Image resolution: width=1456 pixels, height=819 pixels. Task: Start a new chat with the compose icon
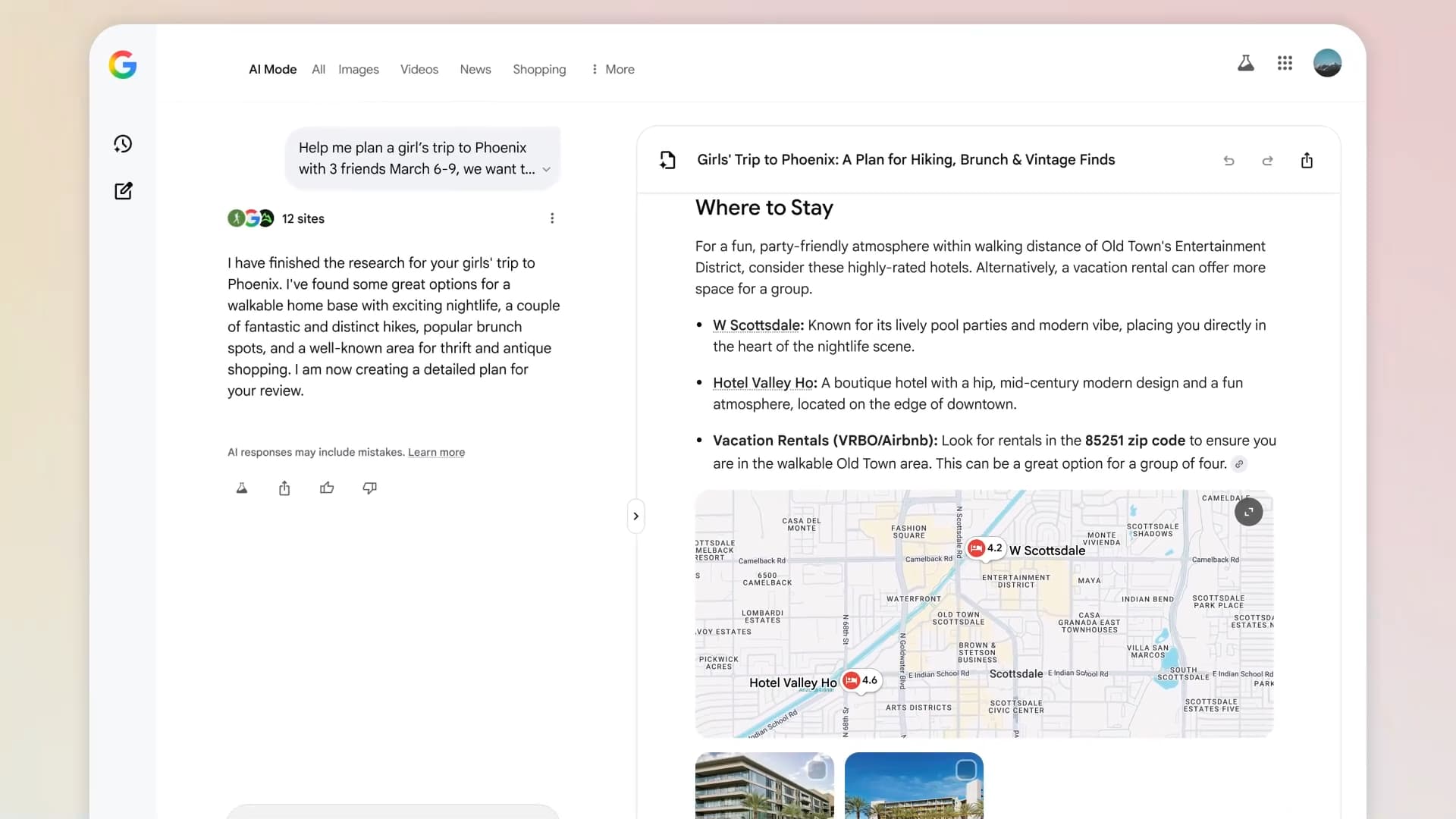123,191
